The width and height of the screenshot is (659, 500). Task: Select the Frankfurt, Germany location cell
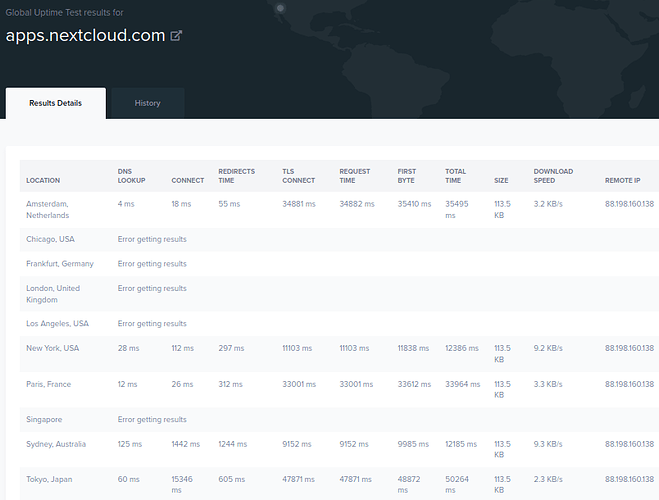tap(60, 263)
